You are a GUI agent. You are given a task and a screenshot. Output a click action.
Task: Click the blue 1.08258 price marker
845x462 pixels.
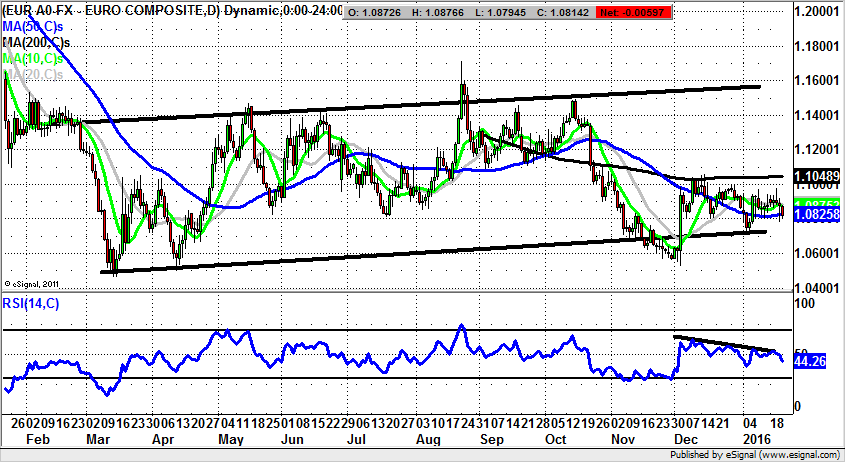pos(818,215)
